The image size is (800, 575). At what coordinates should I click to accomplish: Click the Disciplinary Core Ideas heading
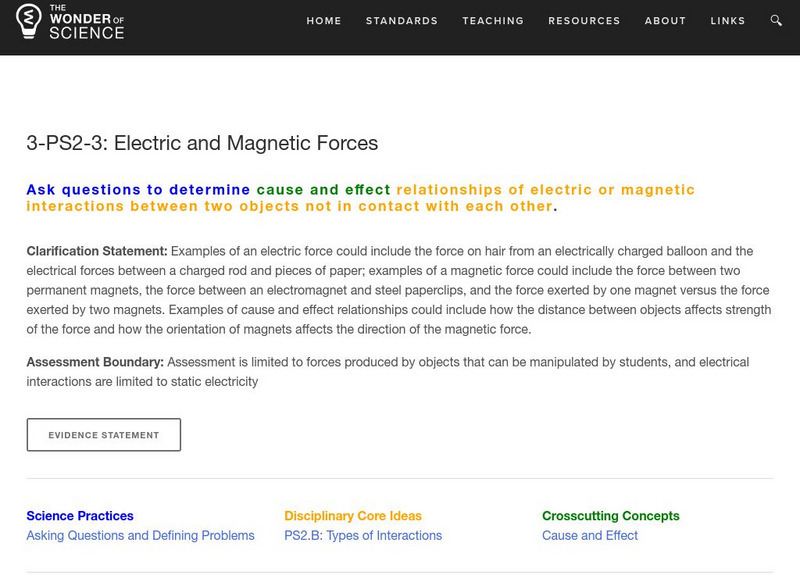[353, 516]
